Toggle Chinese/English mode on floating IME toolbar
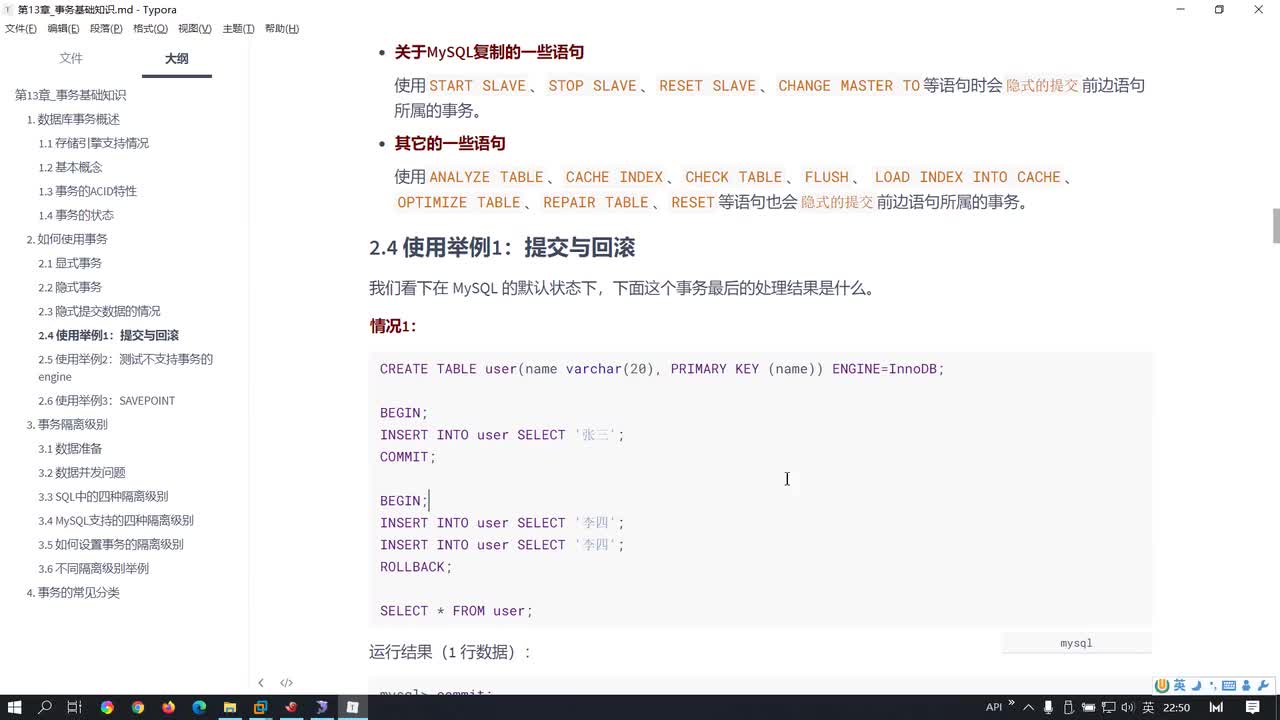This screenshot has width=1280, height=720. [1179, 685]
